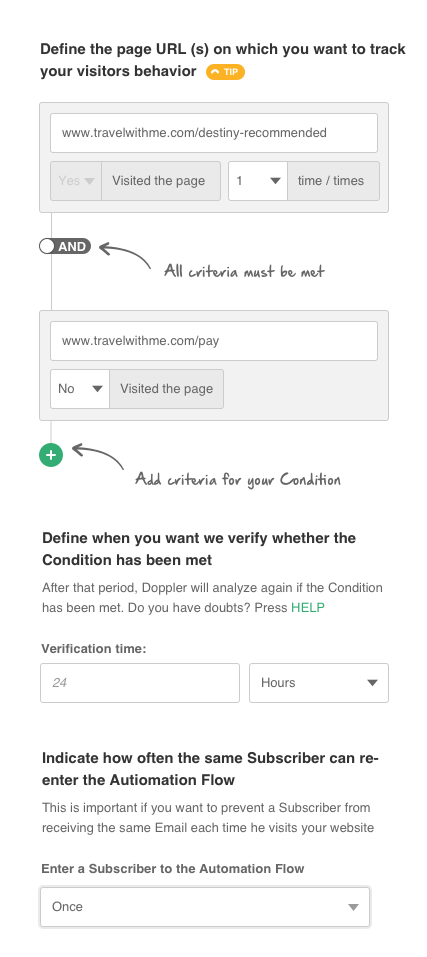This screenshot has width=427, height=957.
Task: Click the arrow icon in the Hours dropdown
Action: tap(372, 683)
